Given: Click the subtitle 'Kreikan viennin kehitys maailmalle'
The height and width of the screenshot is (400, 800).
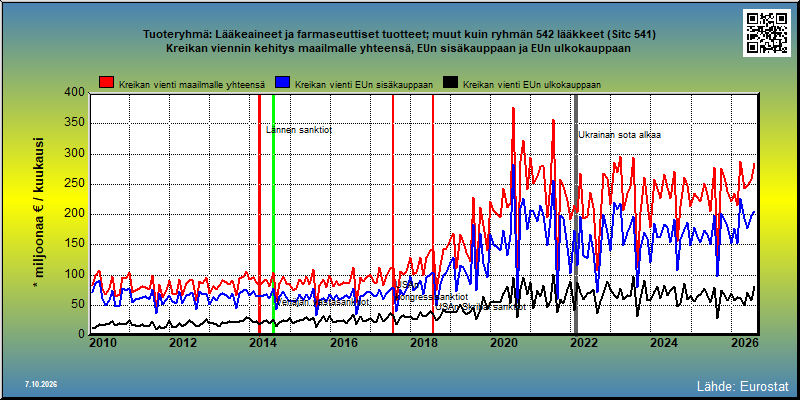Looking at the screenshot, I should (399, 49).
